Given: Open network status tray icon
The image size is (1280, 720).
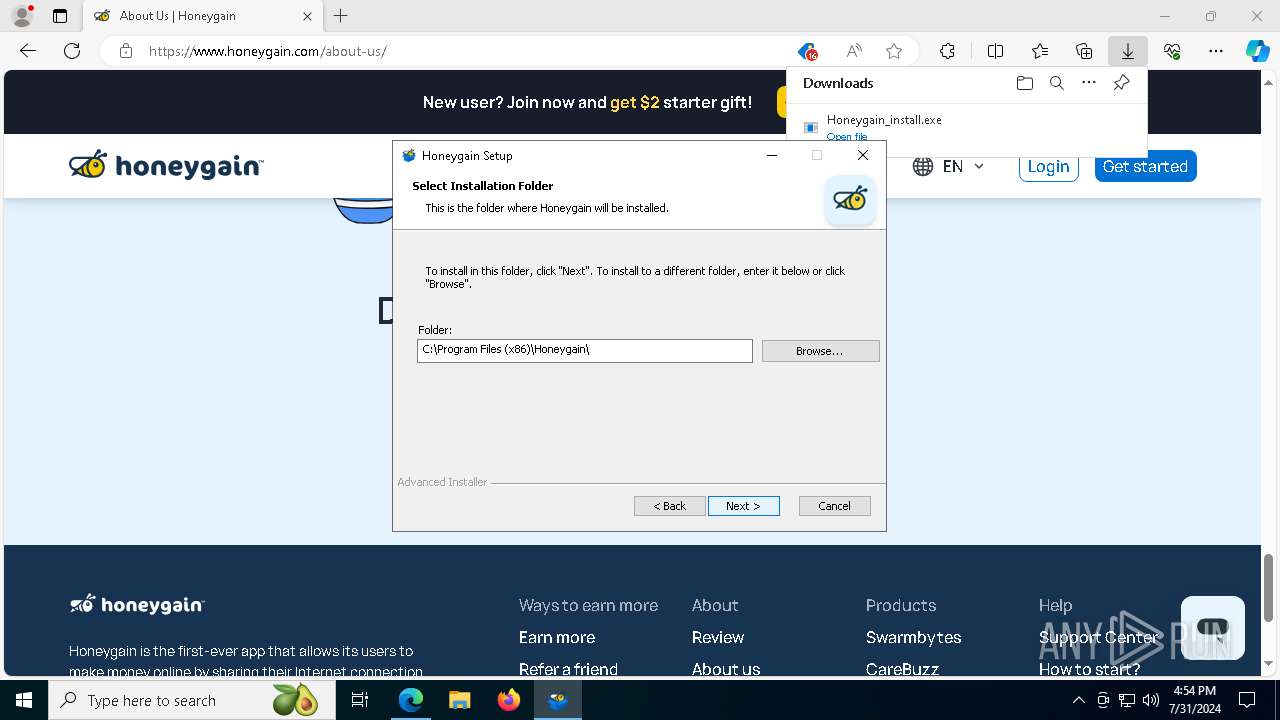Looking at the screenshot, I should coord(1127,700).
